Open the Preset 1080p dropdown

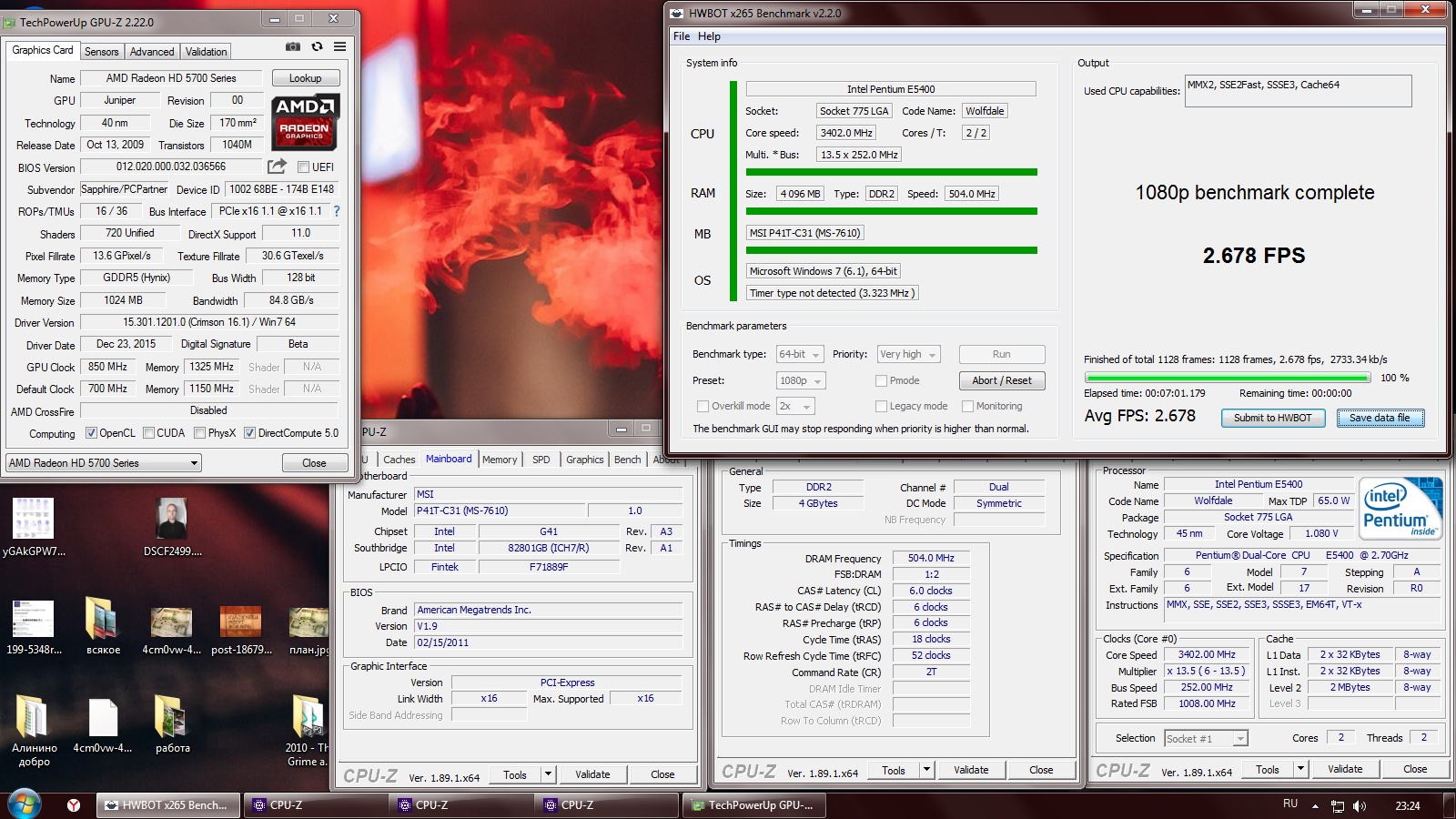tap(801, 380)
